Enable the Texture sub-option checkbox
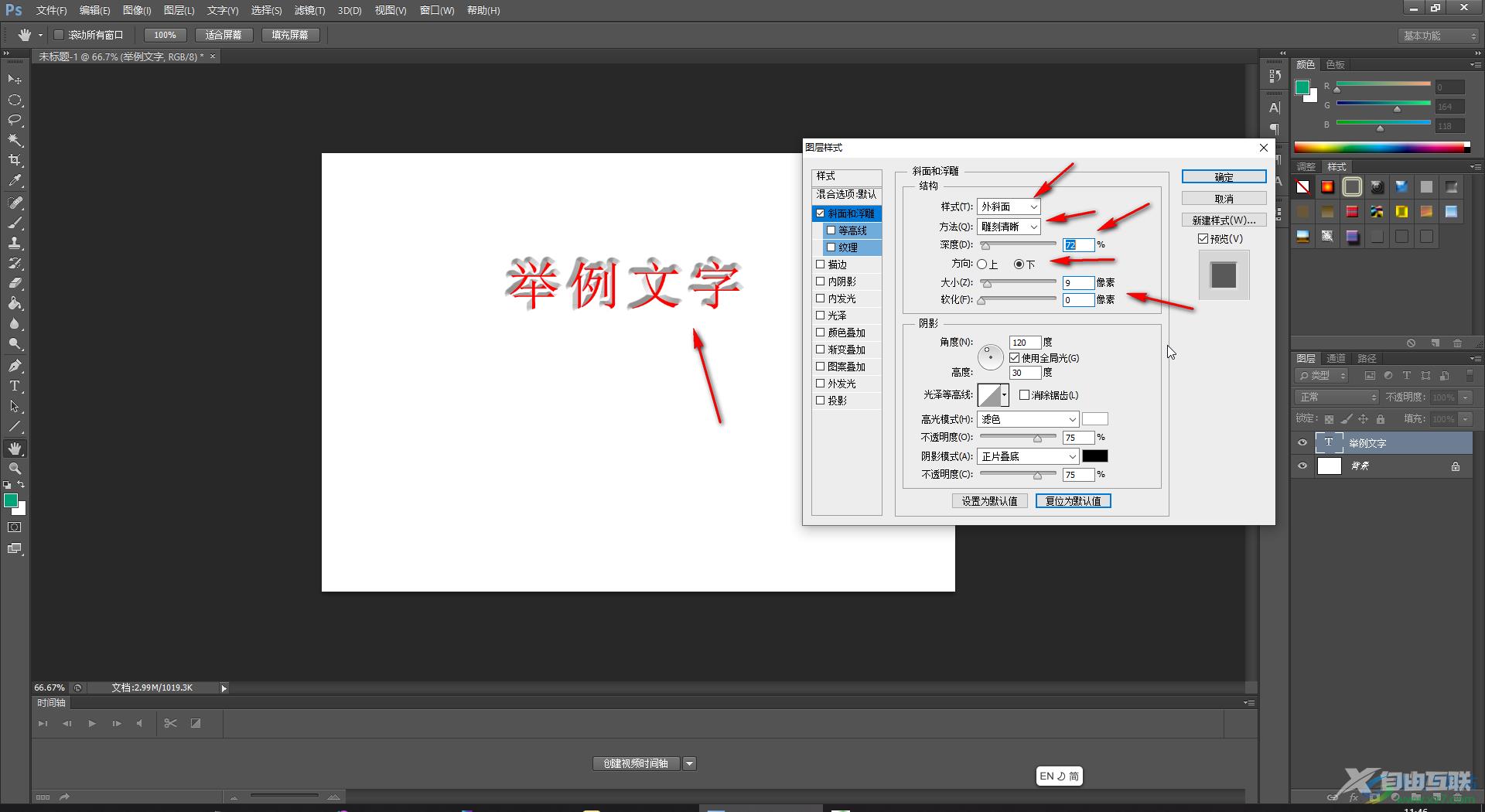Screen dimensions: 1485x812 (x=831, y=247)
